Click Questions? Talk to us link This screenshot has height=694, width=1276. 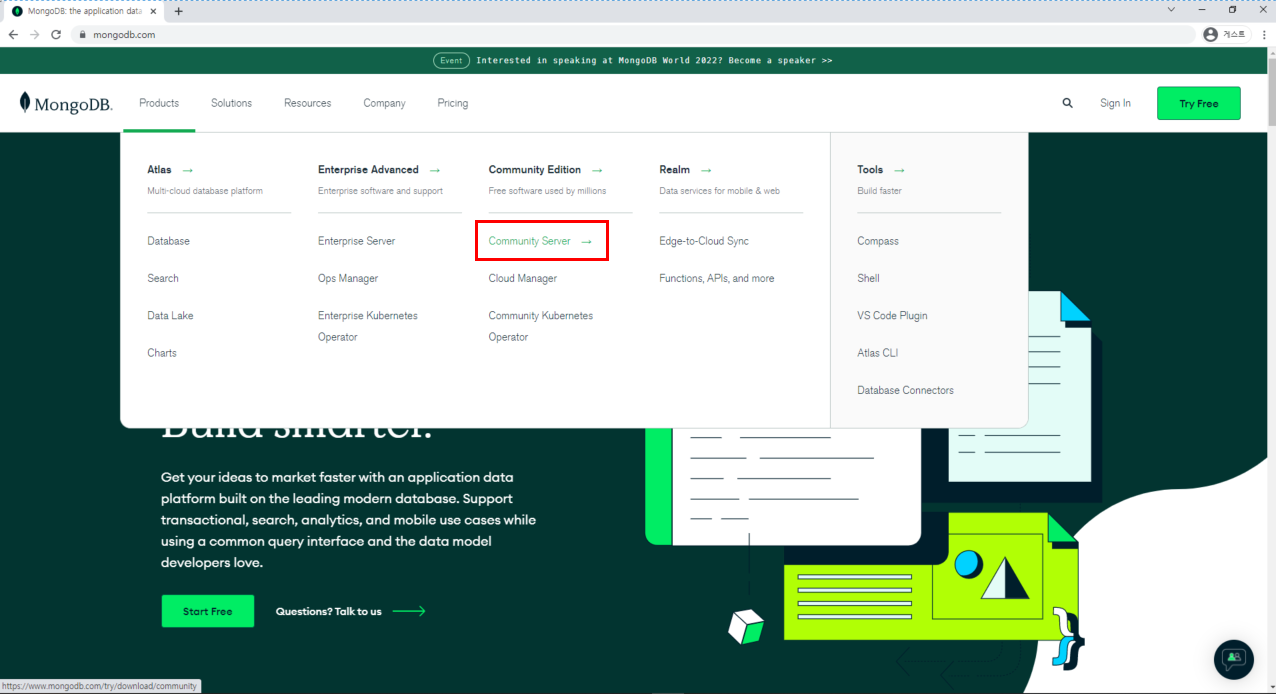pos(350,611)
